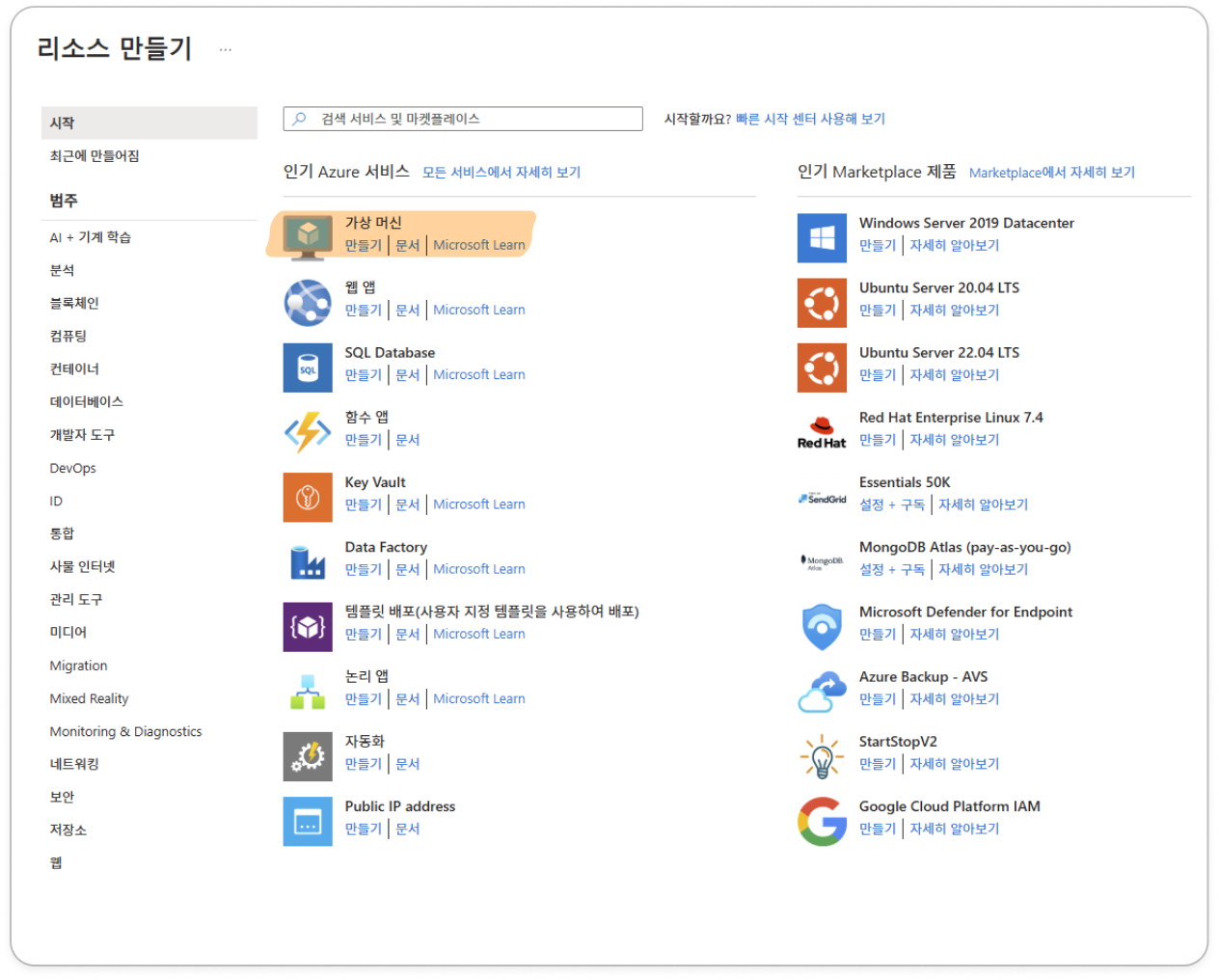Open Microsoft Learn link for SQL Database
1219x980 pixels.
click(479, 374)
